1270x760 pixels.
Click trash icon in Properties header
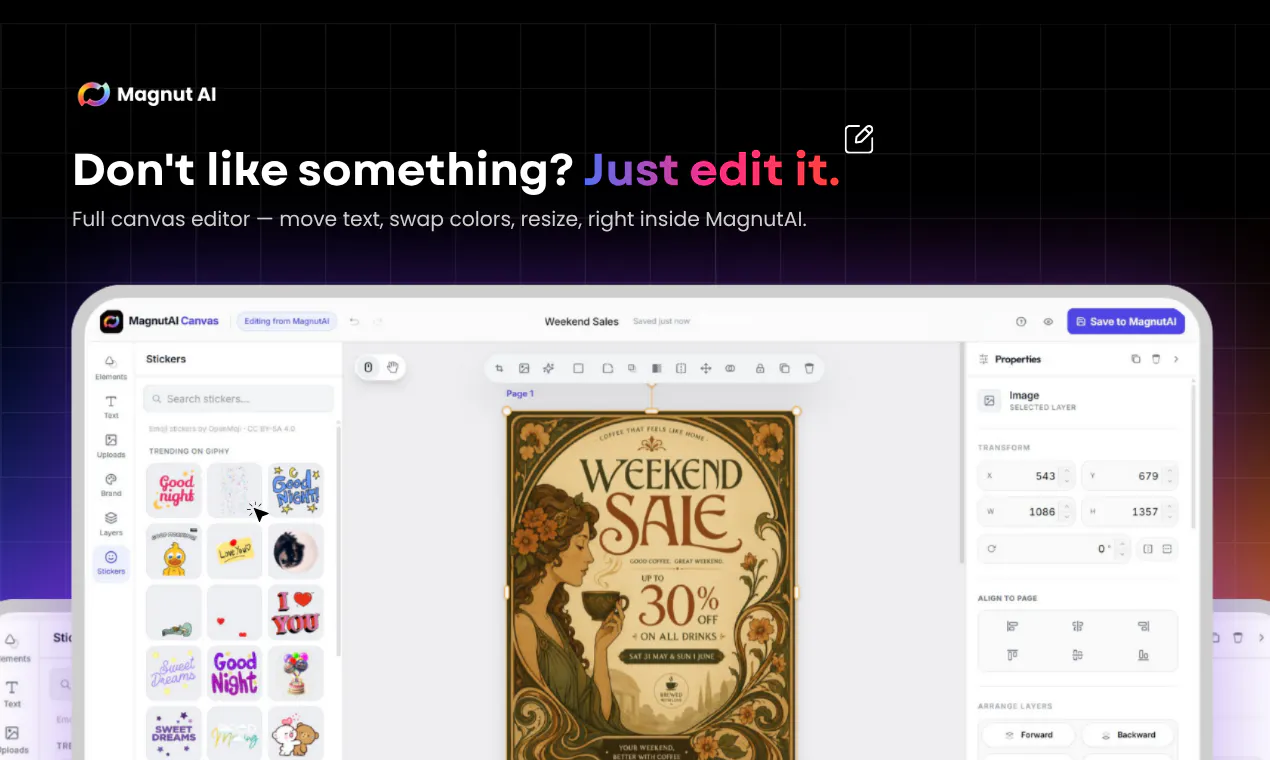point(1156,359)
